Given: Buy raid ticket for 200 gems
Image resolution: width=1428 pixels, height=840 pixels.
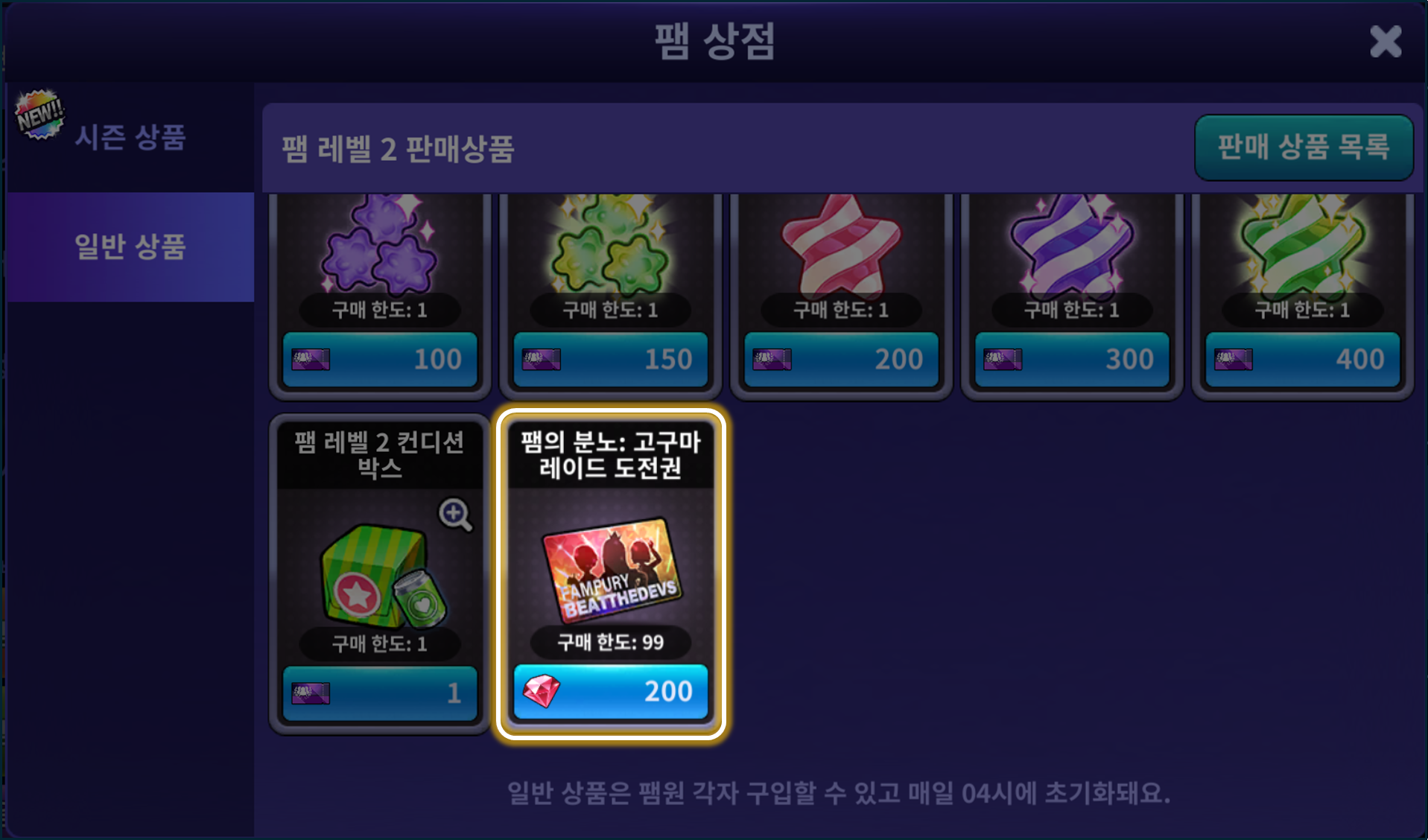Looking at the screenshot, I should (610, 692).
